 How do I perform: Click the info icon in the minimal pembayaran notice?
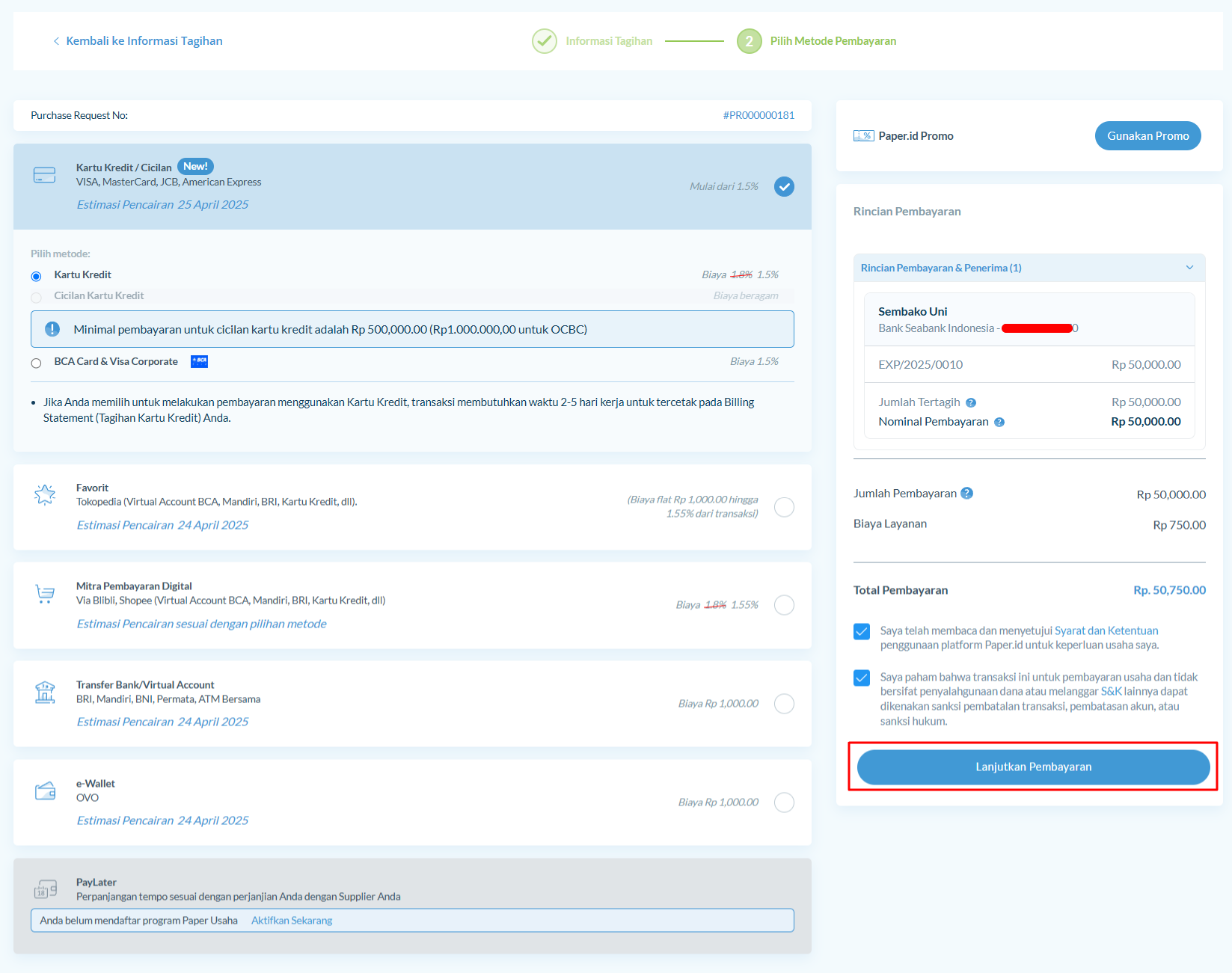coord(52,329)
